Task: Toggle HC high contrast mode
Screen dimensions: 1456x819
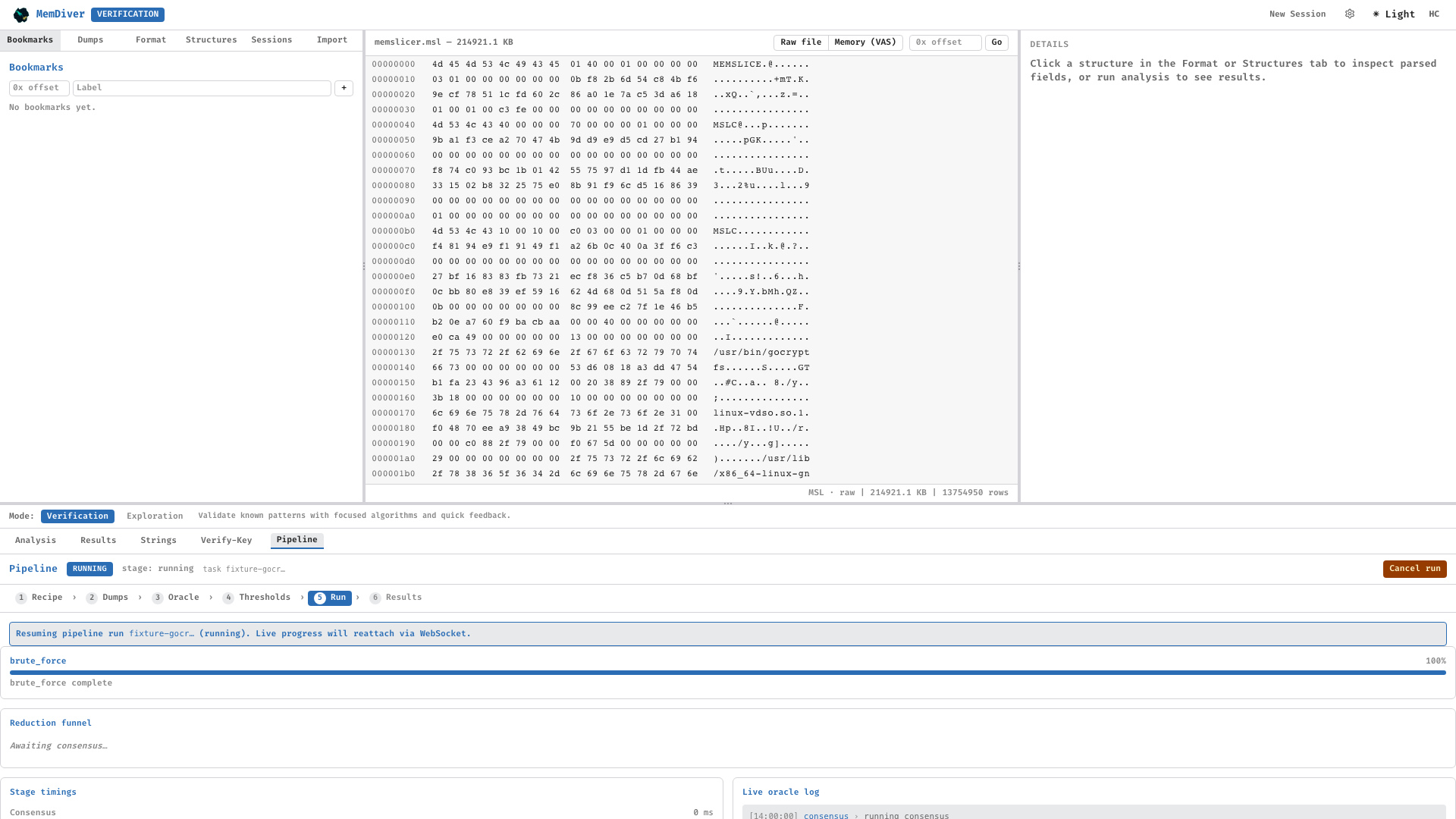Action: coord(1434,14)
